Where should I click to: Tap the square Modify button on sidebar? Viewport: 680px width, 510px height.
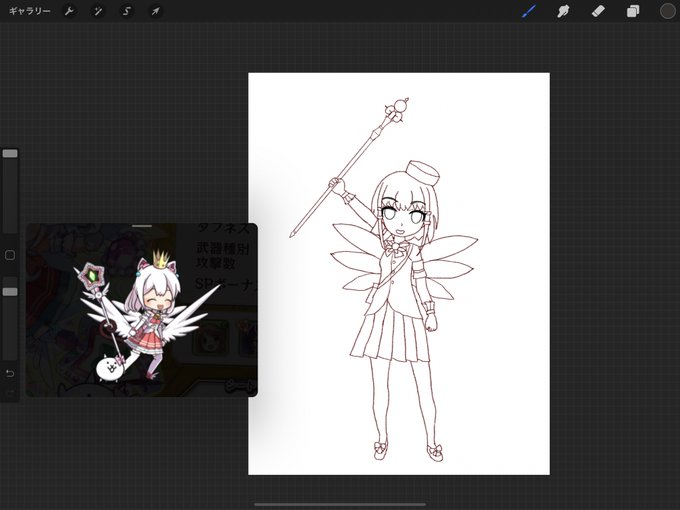tap(10, 255)
